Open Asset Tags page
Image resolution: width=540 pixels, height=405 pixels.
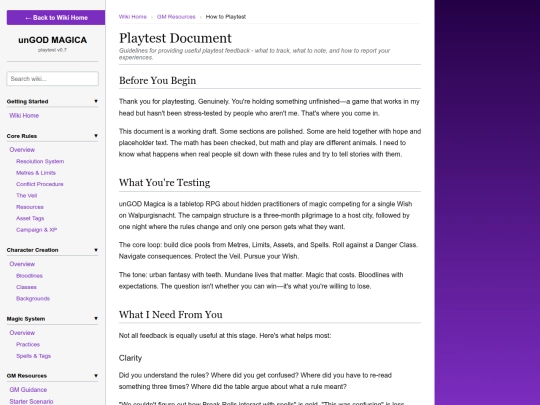pyautogui.click(x=30, y=218)
